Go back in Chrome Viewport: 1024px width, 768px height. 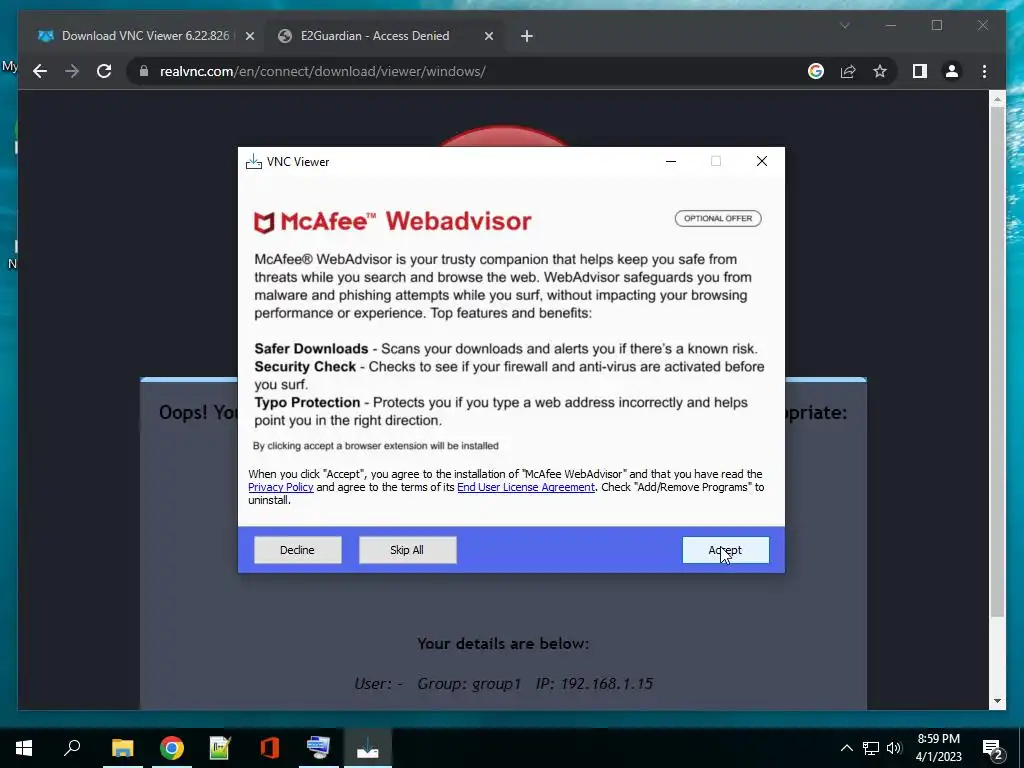tap(40, 71)
